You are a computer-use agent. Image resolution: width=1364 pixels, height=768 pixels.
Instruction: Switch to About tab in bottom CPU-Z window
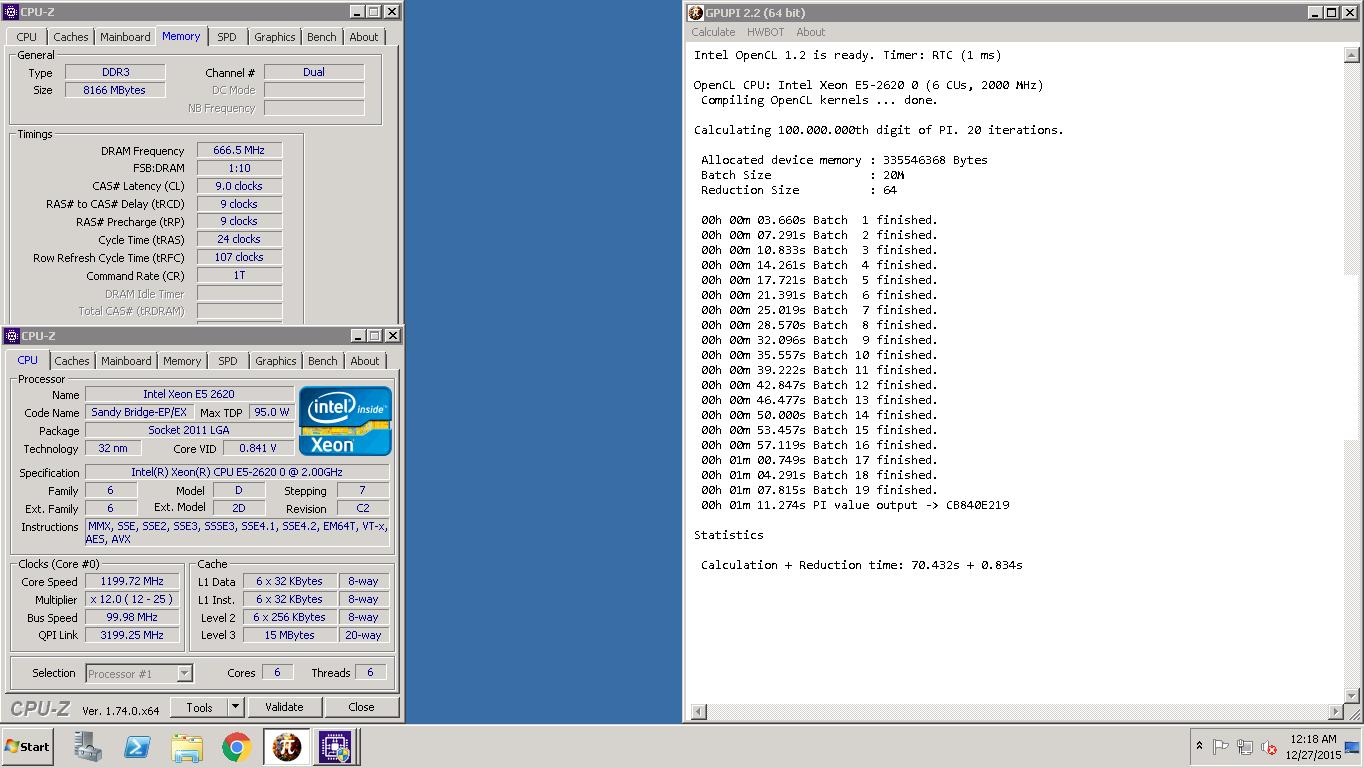point(365,361)
